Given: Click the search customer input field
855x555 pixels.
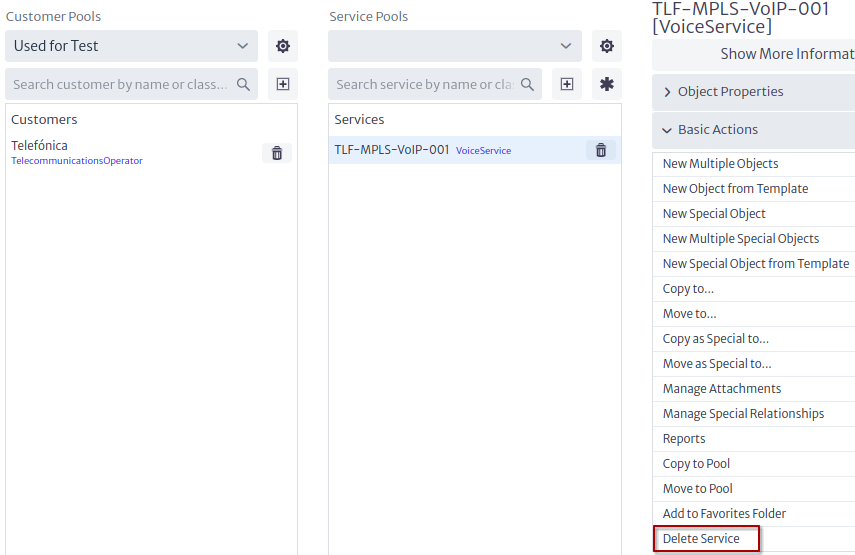Looking at the screenshot, I should 120,85.
